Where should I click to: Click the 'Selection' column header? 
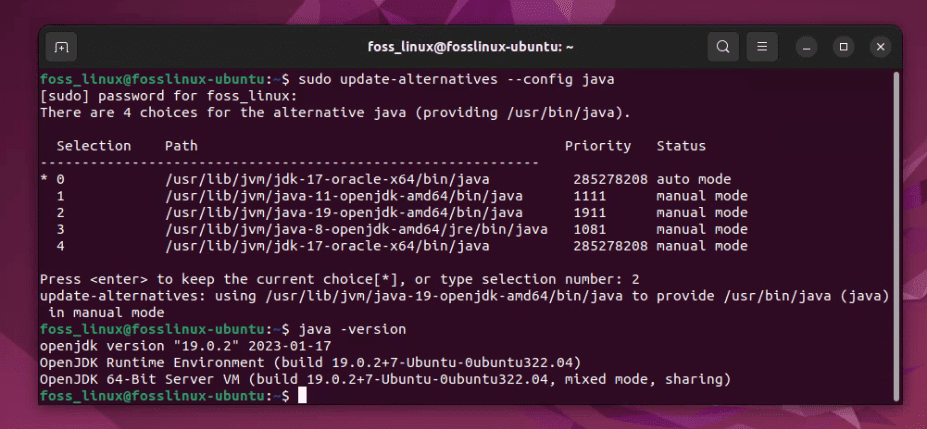[x=93, y=146]
